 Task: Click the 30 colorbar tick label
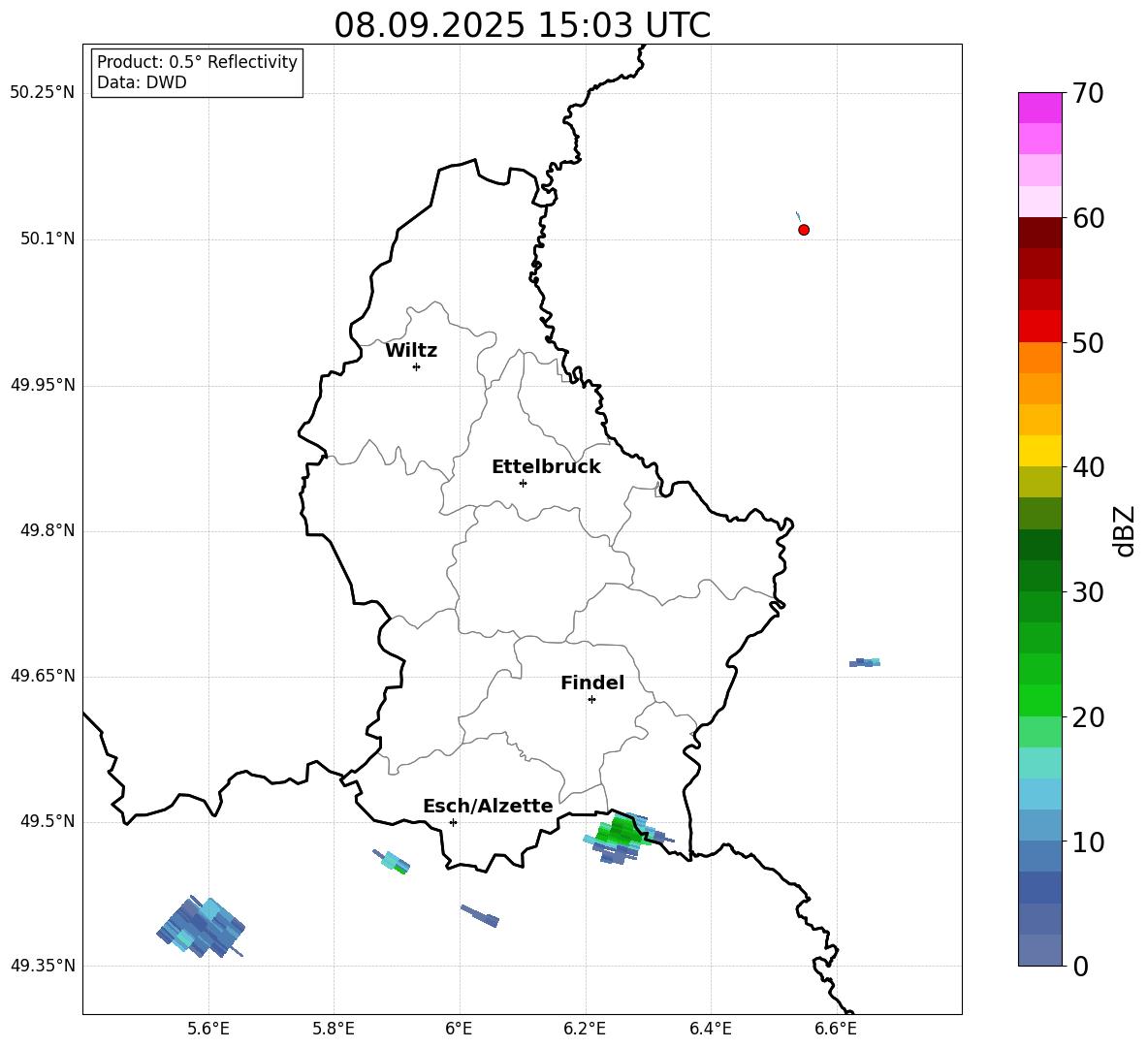pos(1088,592)
